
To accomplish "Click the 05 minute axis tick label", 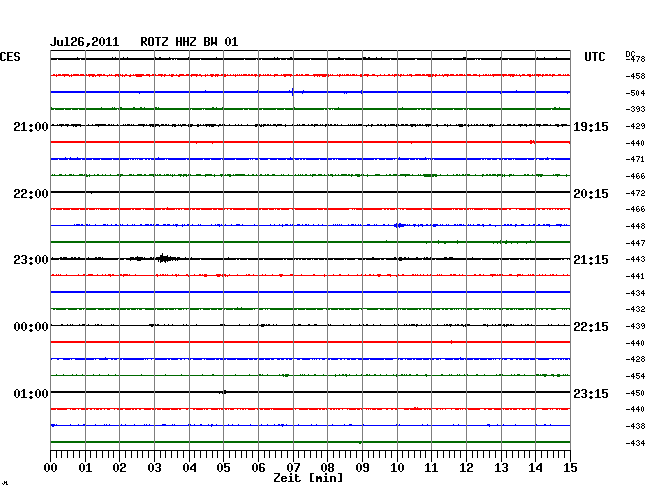I will point(223,468).
